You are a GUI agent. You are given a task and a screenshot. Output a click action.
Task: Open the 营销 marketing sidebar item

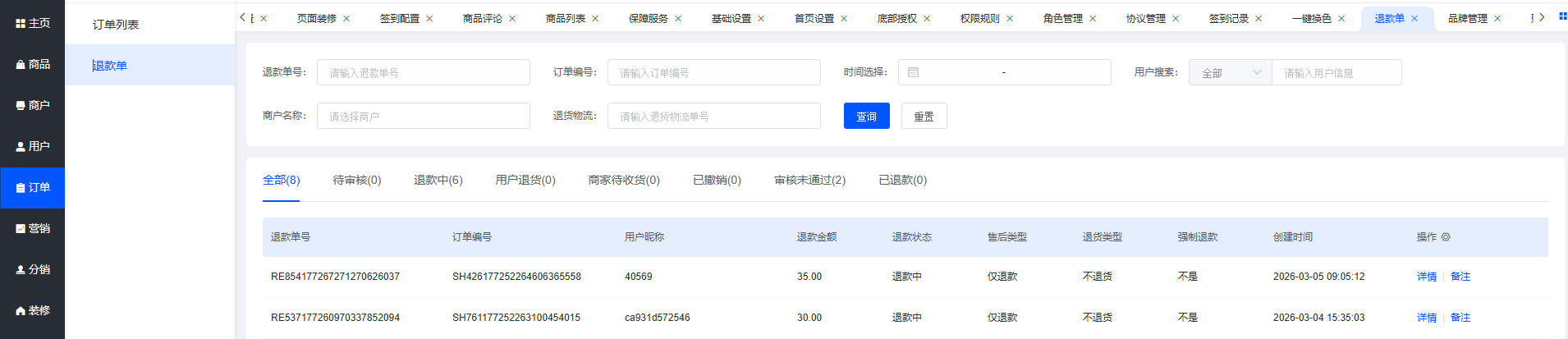click(33, 229)
